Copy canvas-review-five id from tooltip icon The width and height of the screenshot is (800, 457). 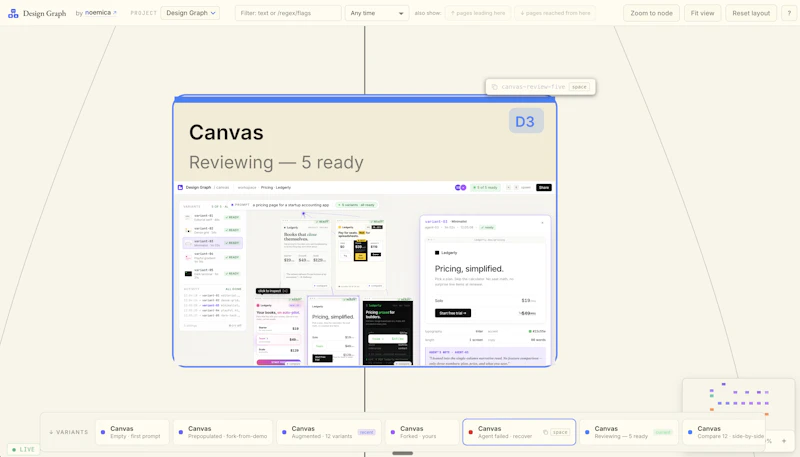pyautogui.click(x=494, y=87)
